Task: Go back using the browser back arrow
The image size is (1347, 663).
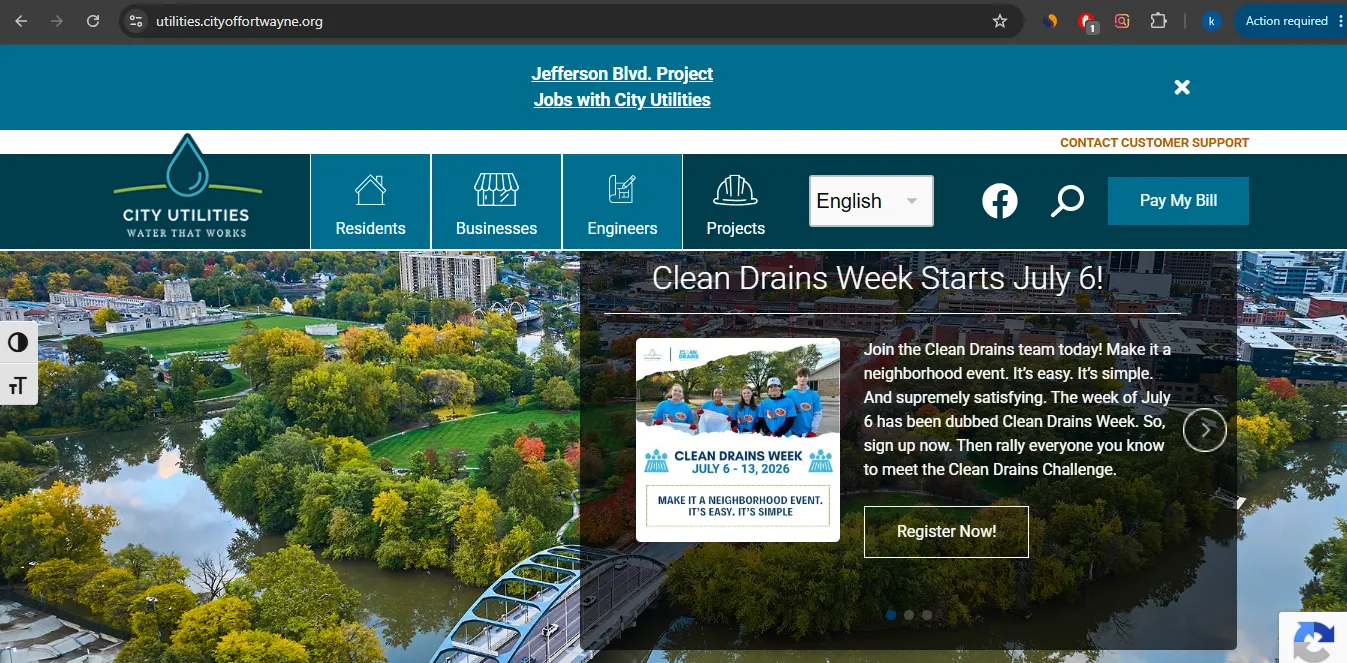Action: tap(21, 21)
